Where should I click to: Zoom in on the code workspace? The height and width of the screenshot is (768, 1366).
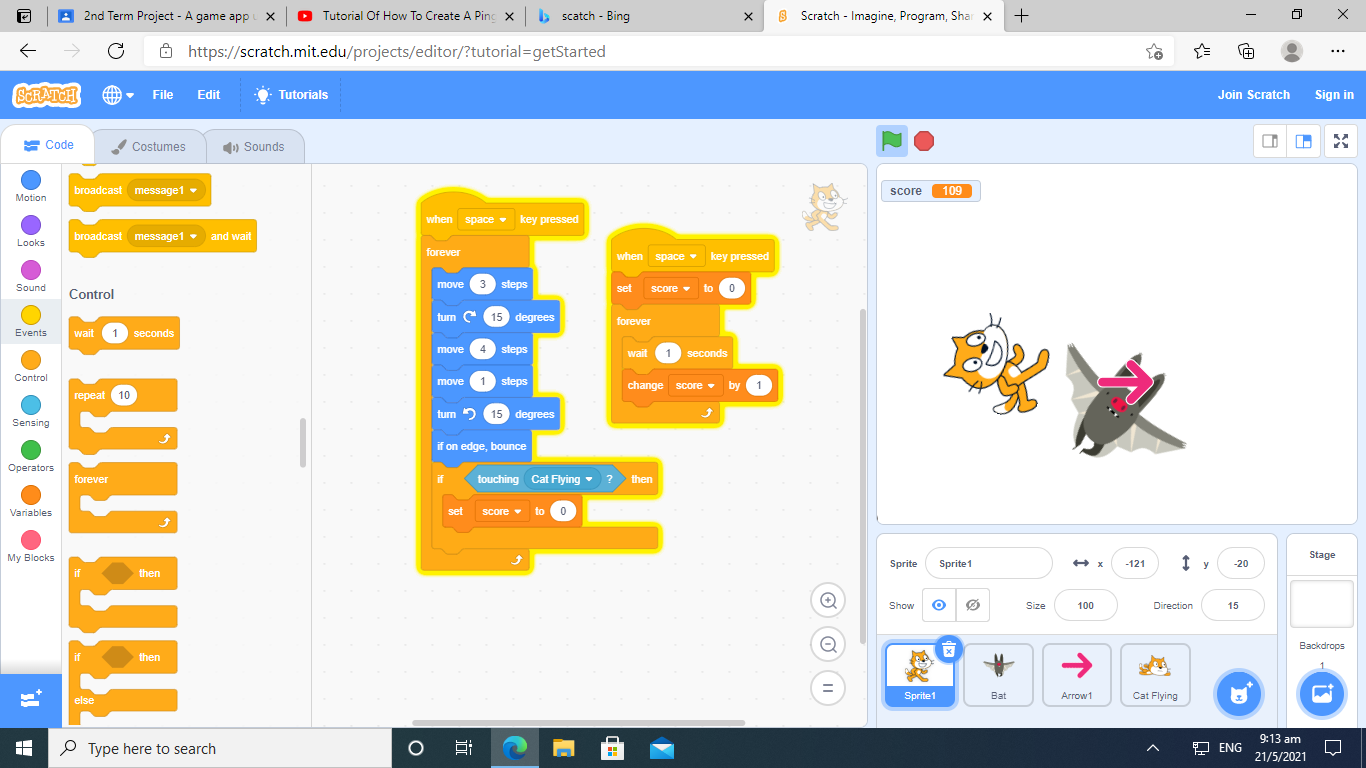pos(828,601)
